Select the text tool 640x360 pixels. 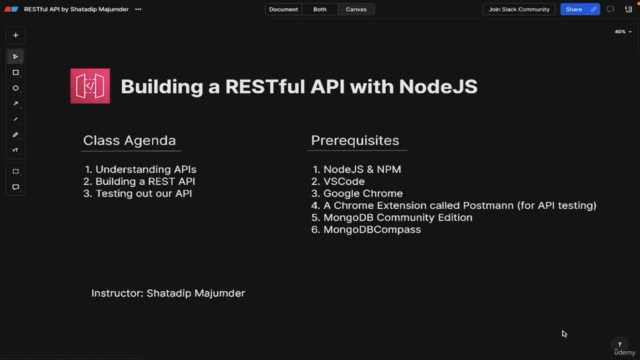tap(16, 150)
